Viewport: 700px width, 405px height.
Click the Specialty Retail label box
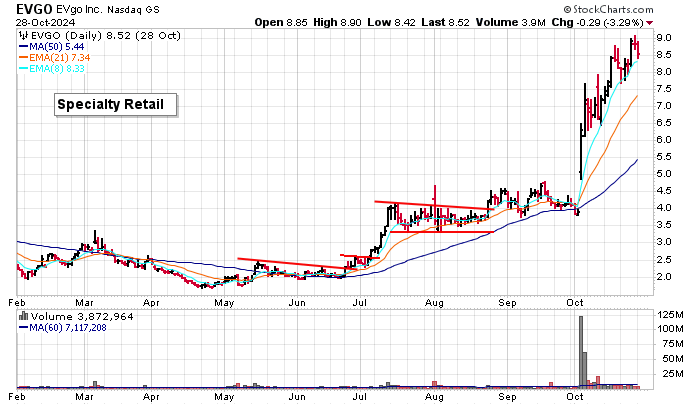tap(116, 104)
